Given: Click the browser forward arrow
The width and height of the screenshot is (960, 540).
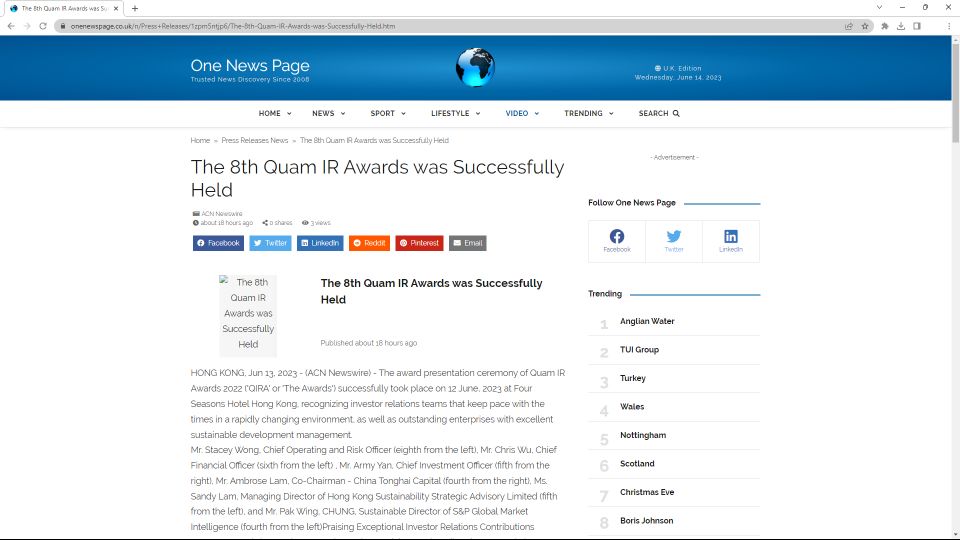Looking at the screenshot, I should (x=27, y=26).
